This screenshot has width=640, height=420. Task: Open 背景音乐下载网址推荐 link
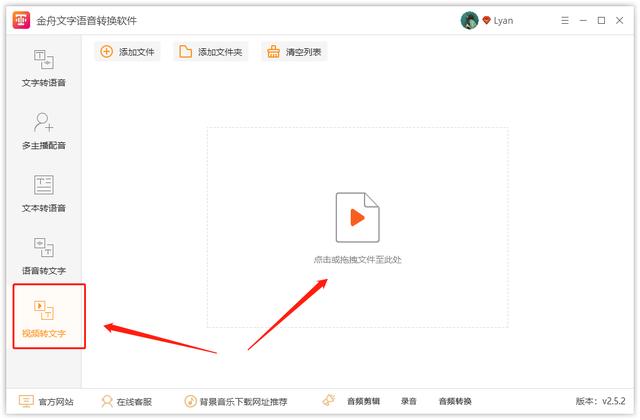click(x=236, y=402)
